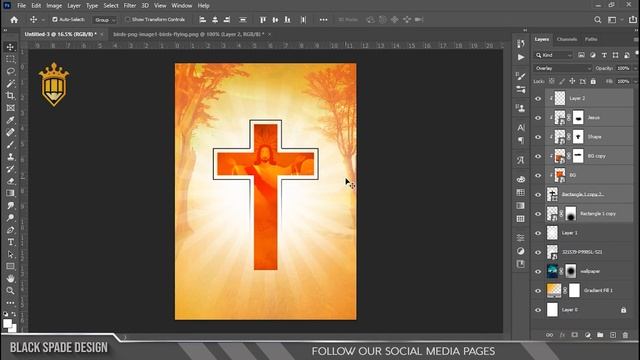Hide the Jesus layer visibility

pos(538,118)
